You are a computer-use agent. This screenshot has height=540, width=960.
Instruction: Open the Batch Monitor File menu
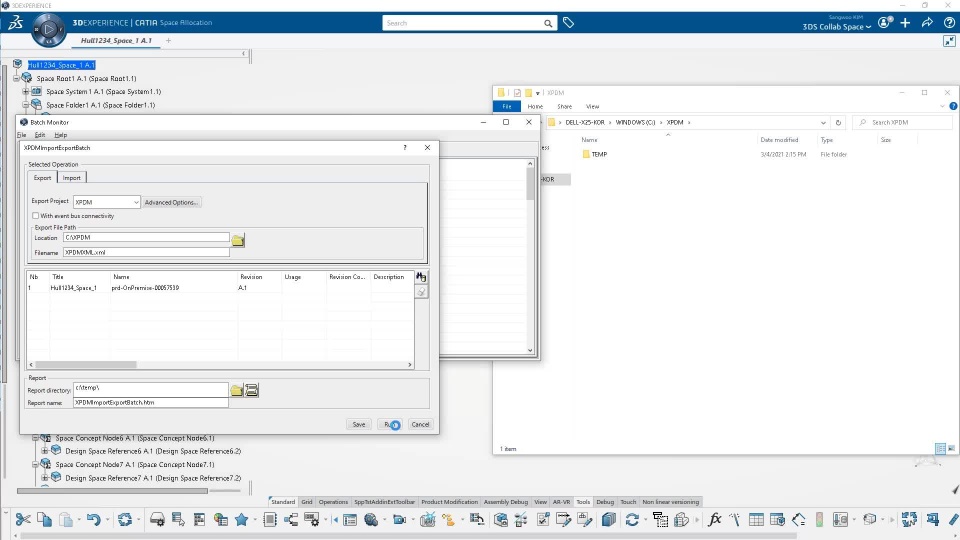[21, 135]
